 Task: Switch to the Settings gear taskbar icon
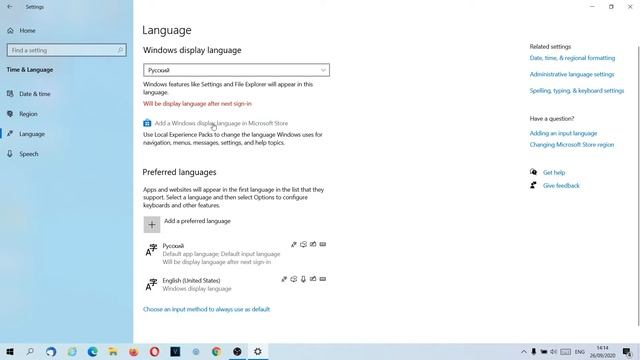258,352
